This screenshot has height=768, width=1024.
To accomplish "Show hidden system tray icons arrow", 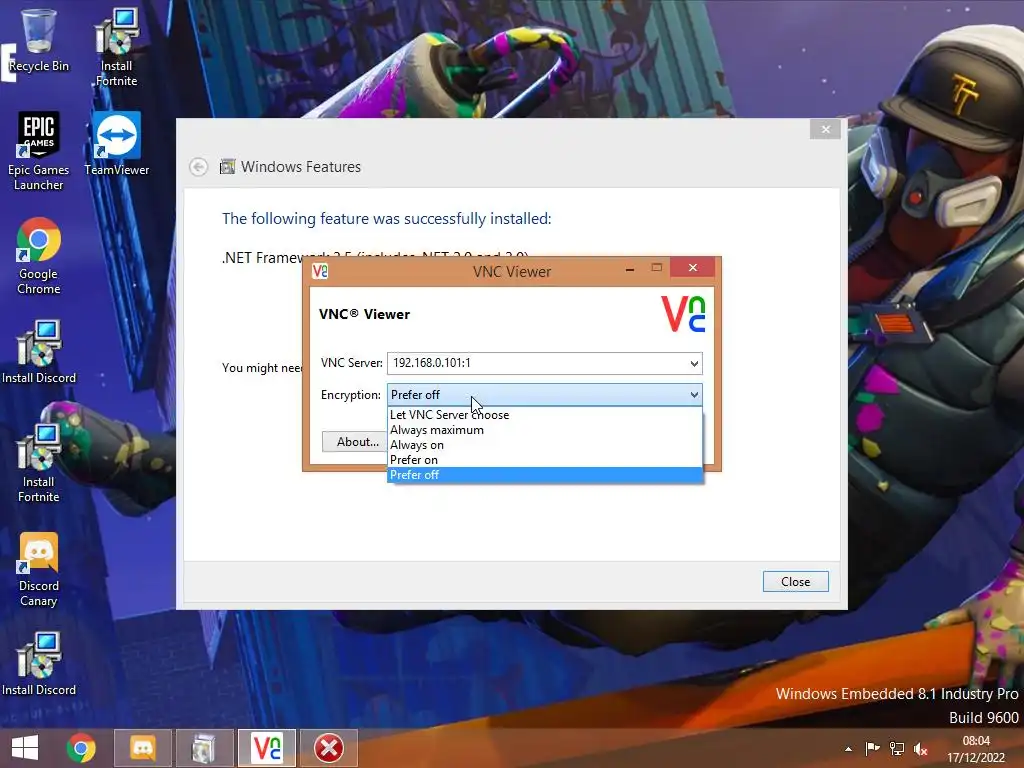I will pos(848,749).
